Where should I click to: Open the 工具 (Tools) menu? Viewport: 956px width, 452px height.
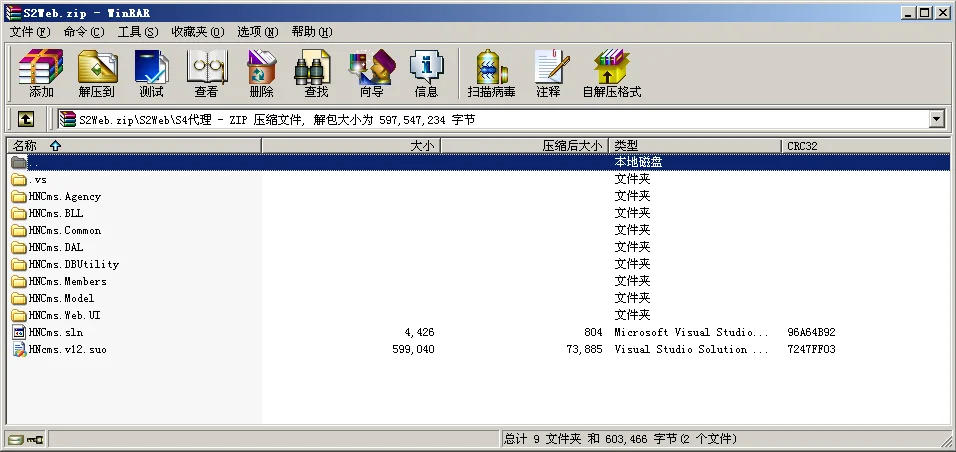[138, 32]
